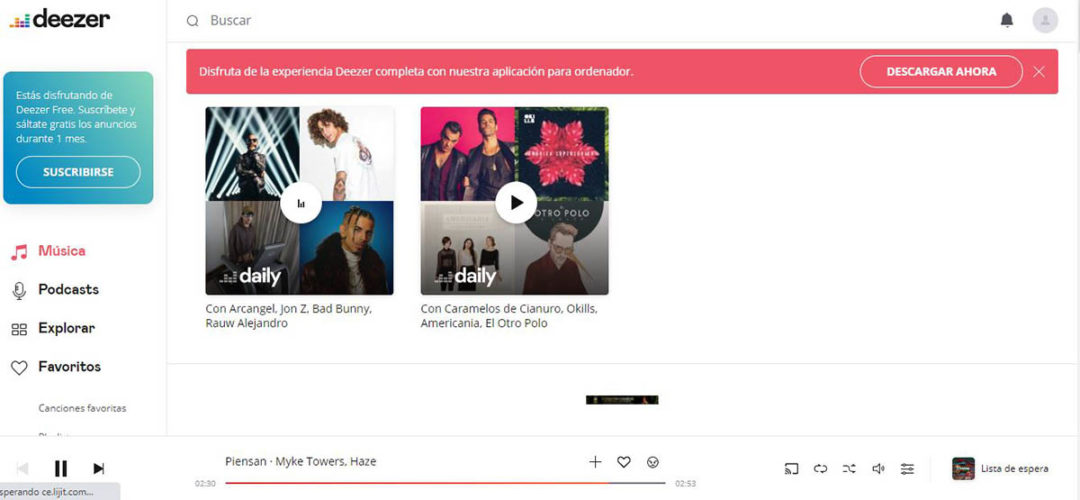1080x500 pixels.
Task: Go to the Música section
Action: [x=62, y=251]
